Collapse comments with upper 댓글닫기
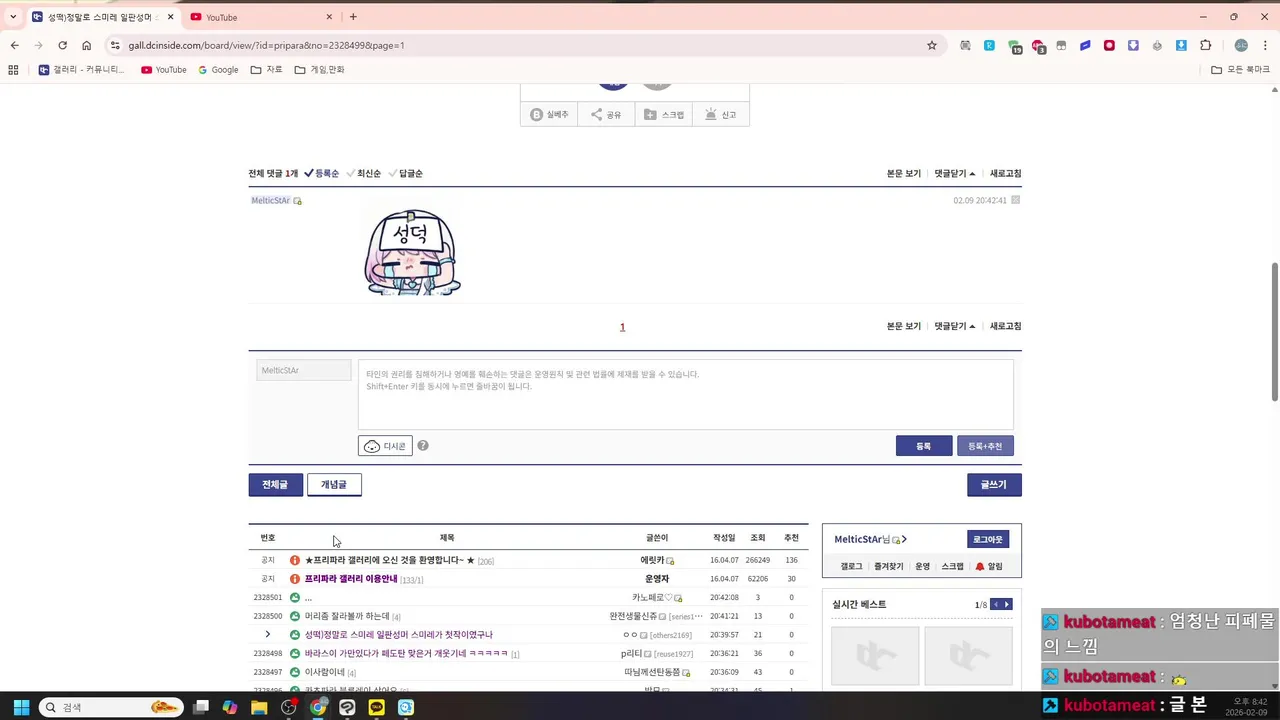 coord(954,173)
